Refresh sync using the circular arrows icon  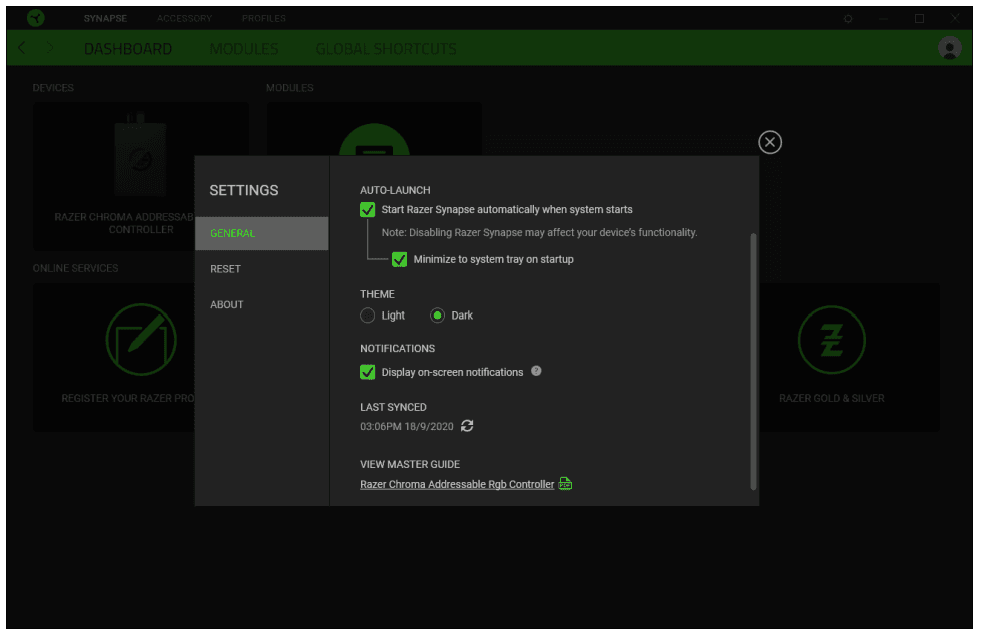coord(467,425)
